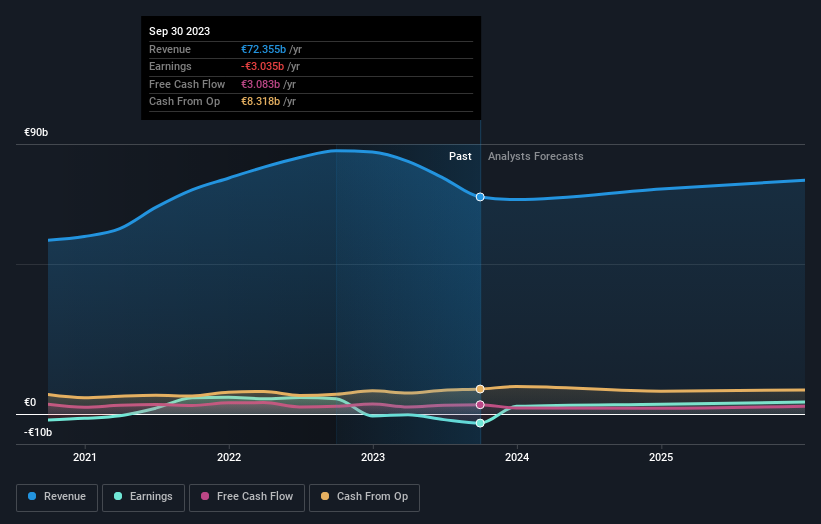Image resolution: width=821 pixels, height=524 pixels.
Task: Click the -€3.035b earnings value in tooltip
Action: (262, 66)
